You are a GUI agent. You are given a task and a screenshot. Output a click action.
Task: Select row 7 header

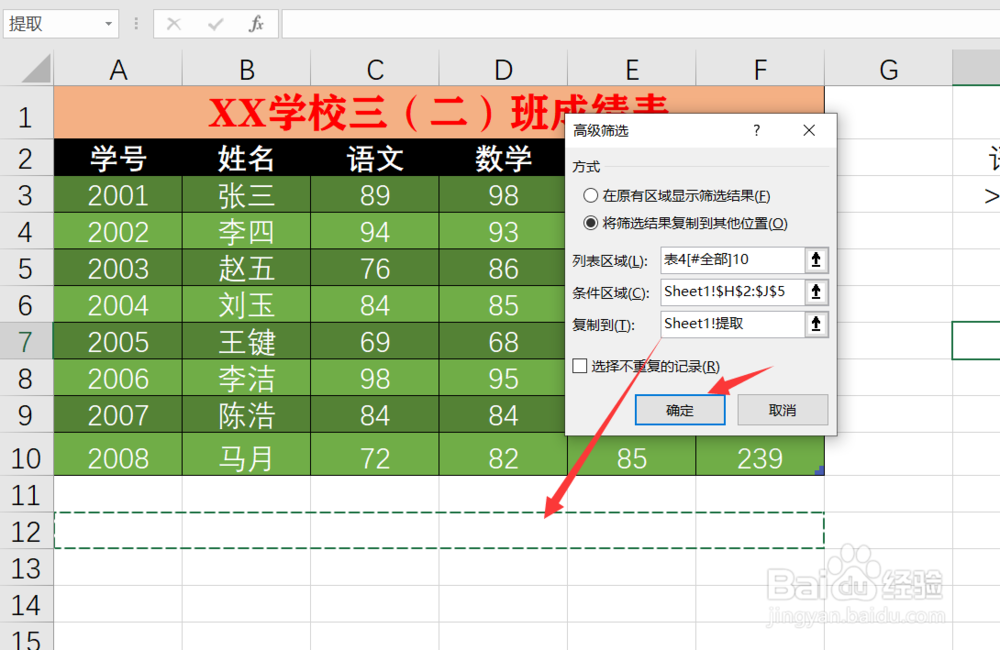pyautogui.click(x=26, y=341)
